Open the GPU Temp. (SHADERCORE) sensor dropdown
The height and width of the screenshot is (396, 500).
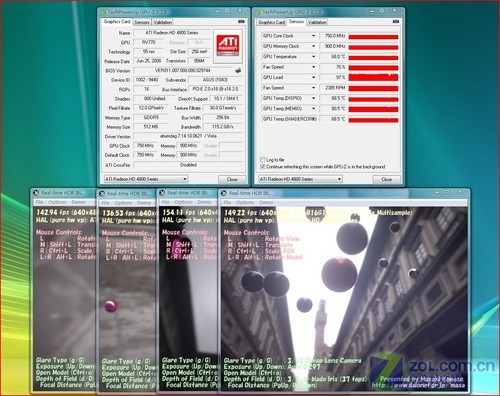[x=313, y=119]
